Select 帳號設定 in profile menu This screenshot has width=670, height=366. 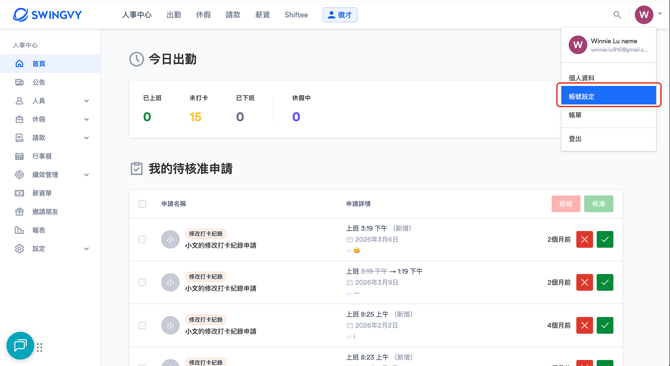608,95
